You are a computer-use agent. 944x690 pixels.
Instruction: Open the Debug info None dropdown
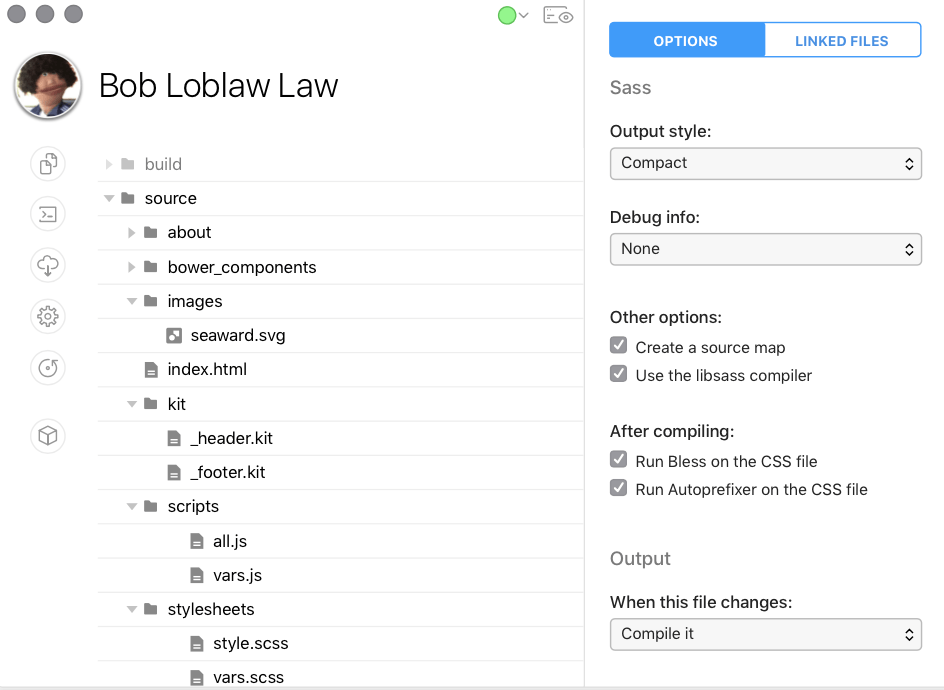coord(766,249)
